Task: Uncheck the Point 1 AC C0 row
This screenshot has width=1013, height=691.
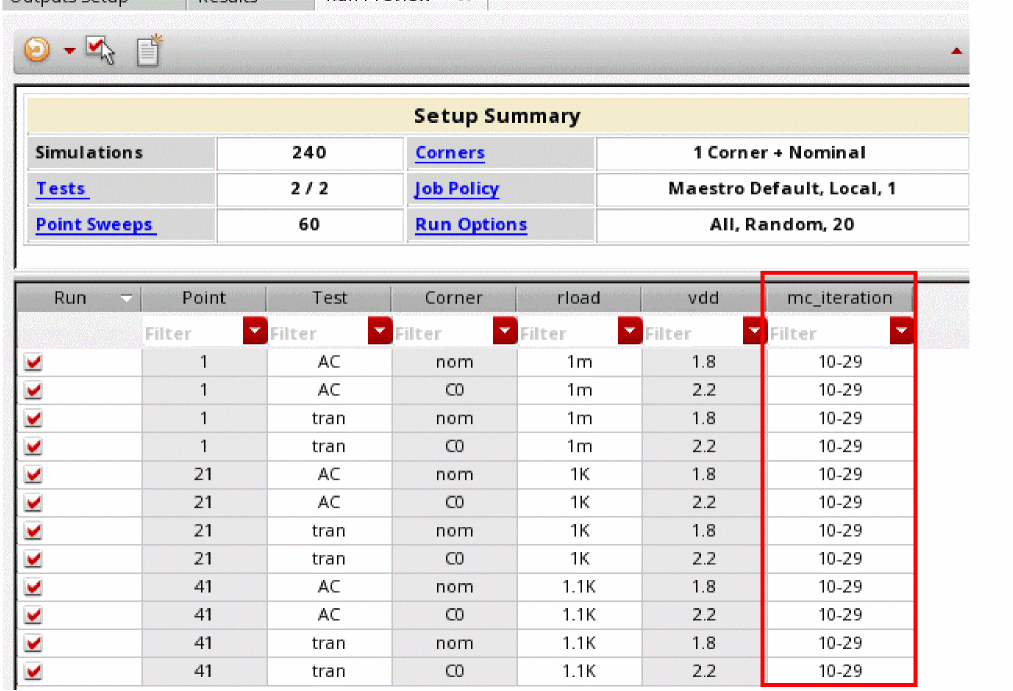Action: pos(34,390)
